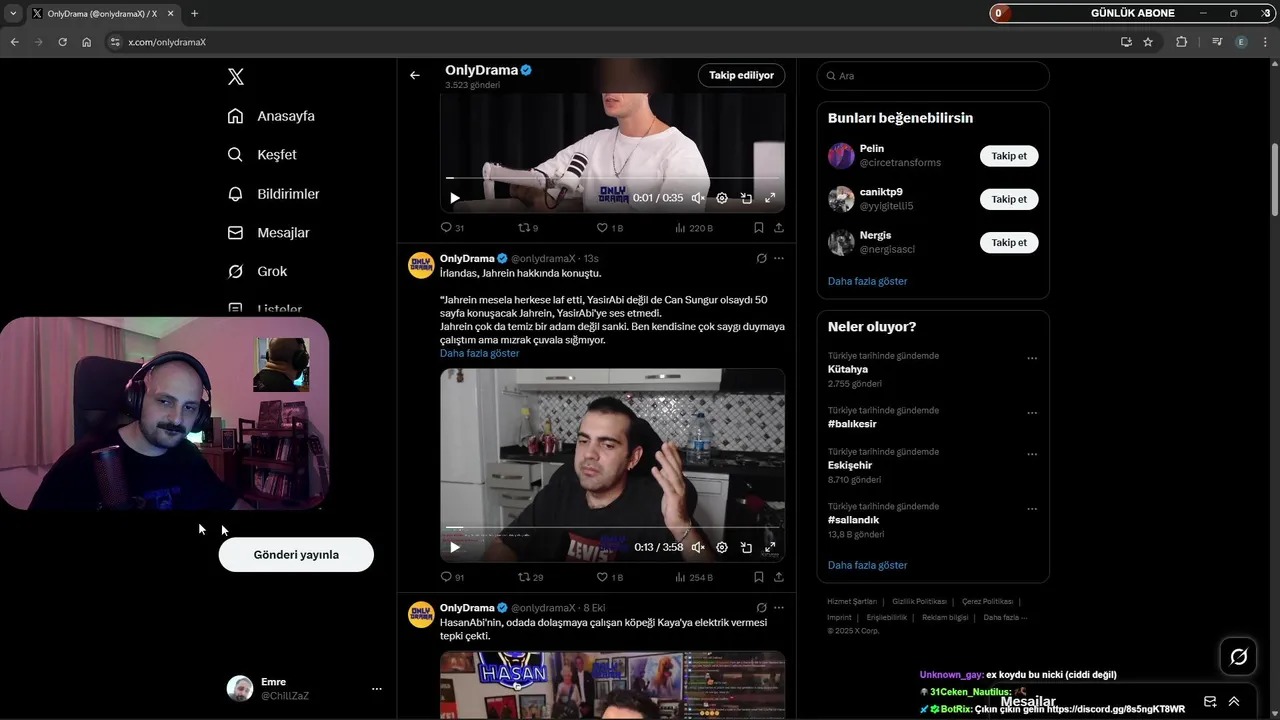Show more trends under Neler oluyor

(867, 565)
